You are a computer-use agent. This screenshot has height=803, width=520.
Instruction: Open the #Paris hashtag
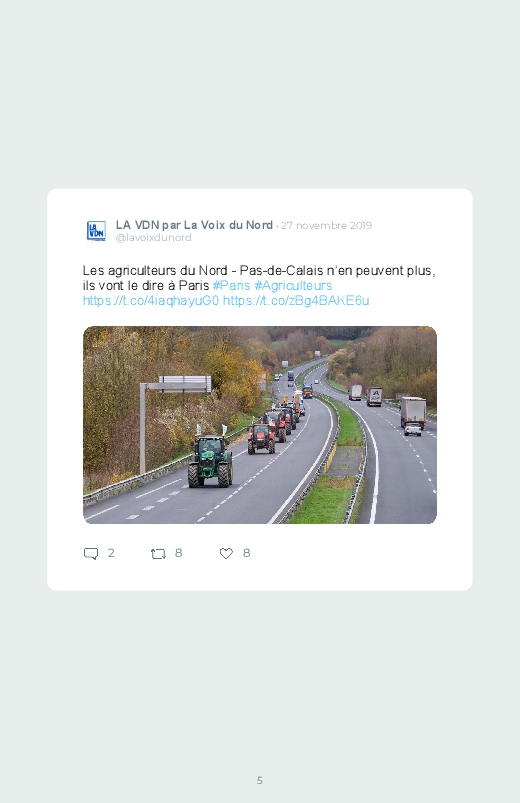click(232, 285)
